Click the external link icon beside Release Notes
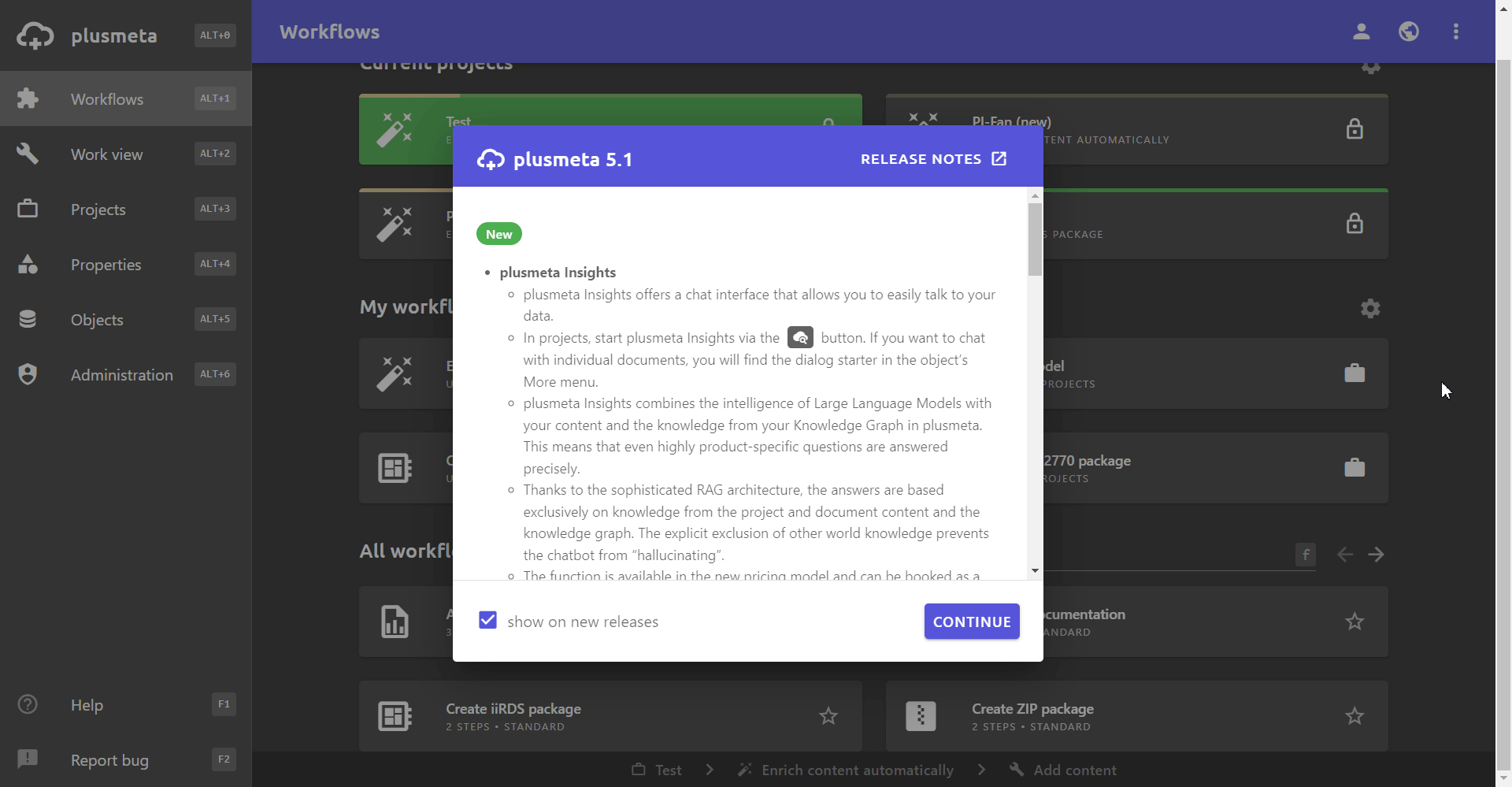 pyautogui.click(x=999, y=159)
